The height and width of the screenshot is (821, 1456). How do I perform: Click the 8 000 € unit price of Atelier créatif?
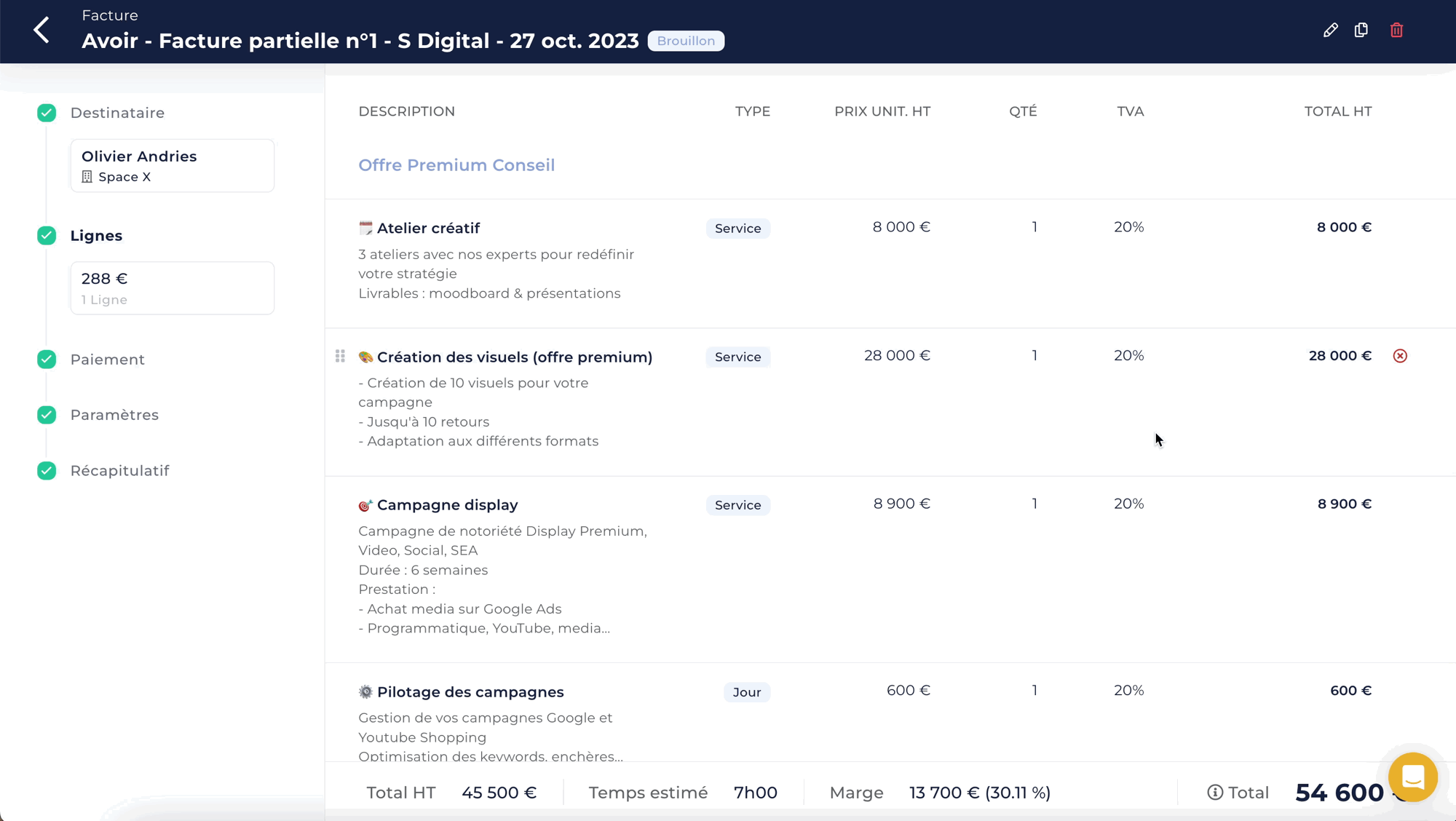point(901,227)
